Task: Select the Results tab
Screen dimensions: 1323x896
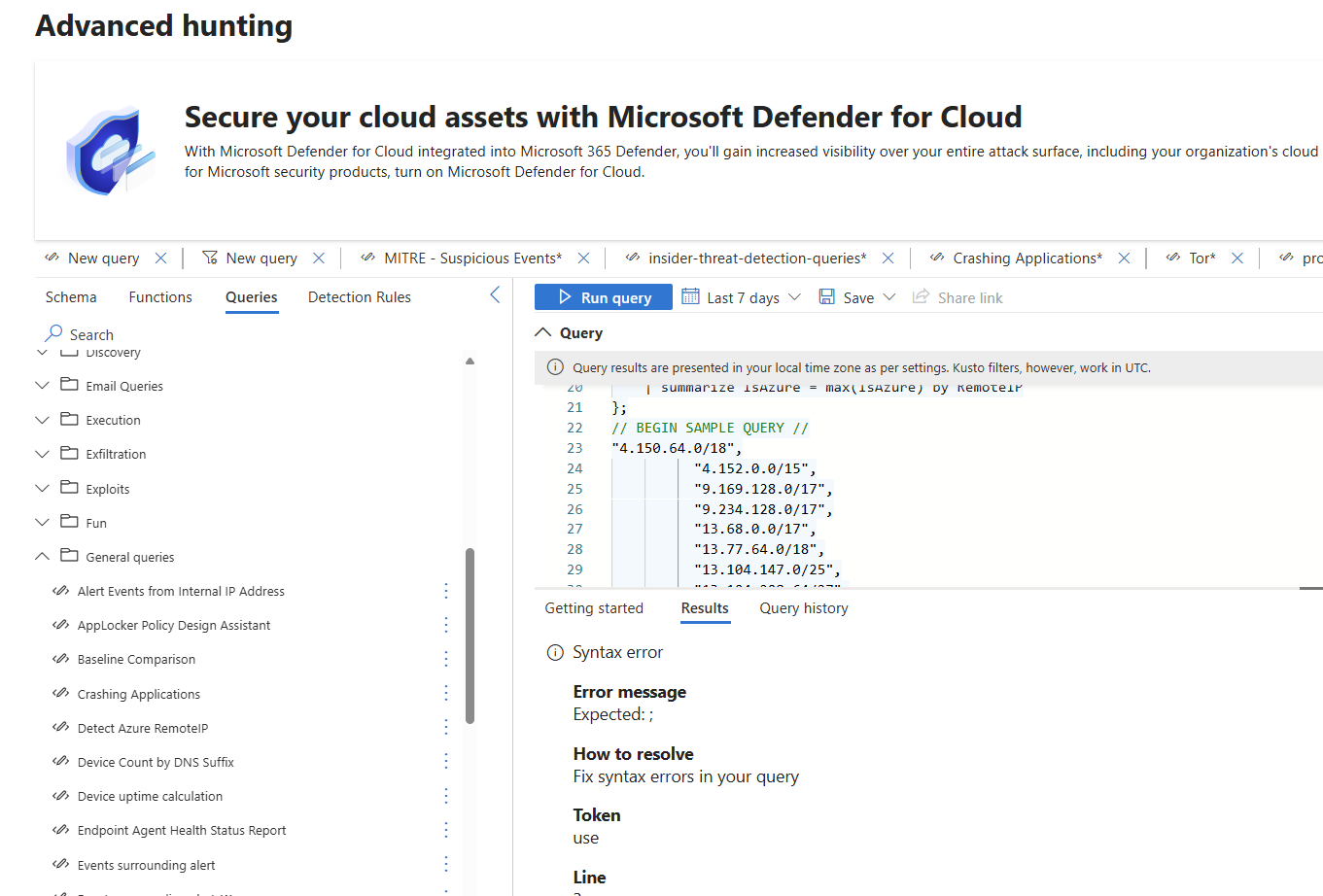Action: click(705, 608)
